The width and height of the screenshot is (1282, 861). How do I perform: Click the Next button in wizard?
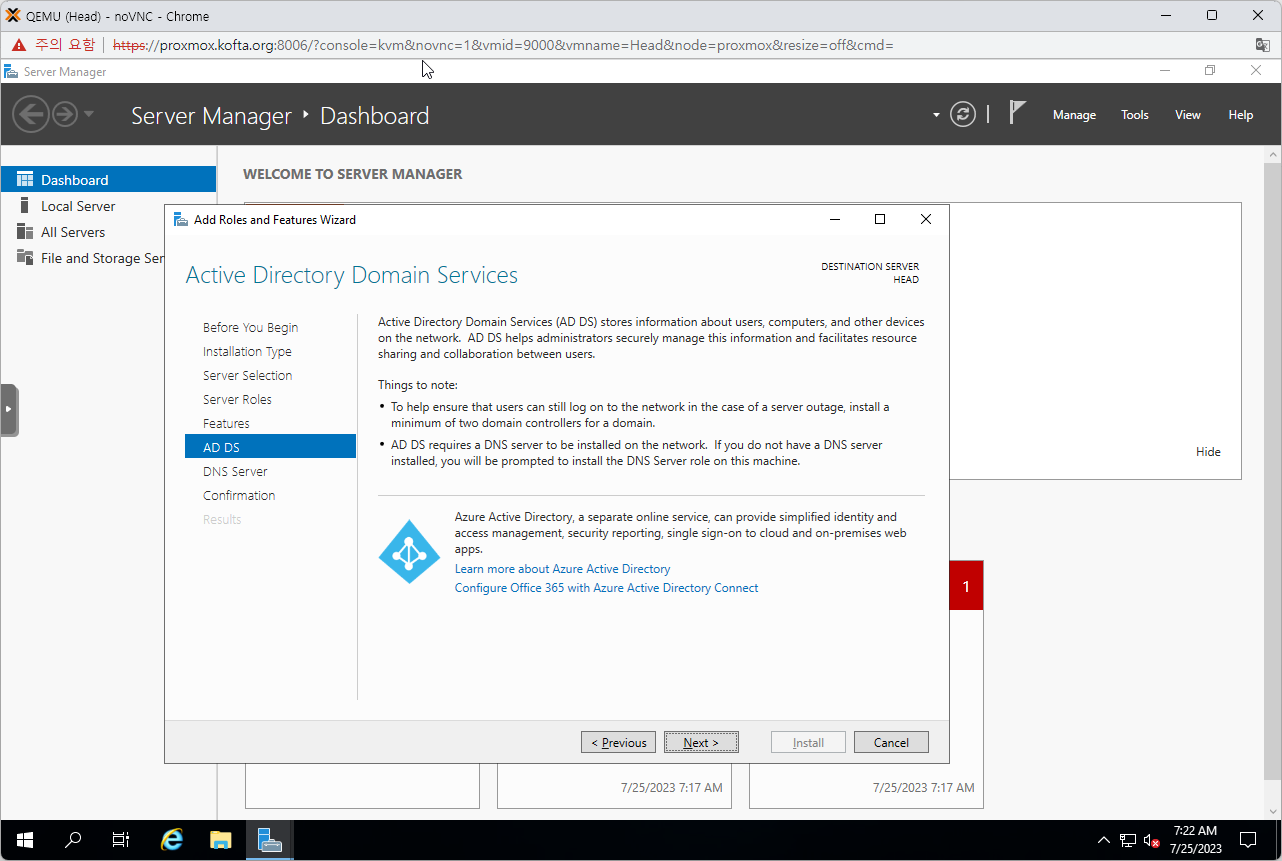click(x=701, y=742)
